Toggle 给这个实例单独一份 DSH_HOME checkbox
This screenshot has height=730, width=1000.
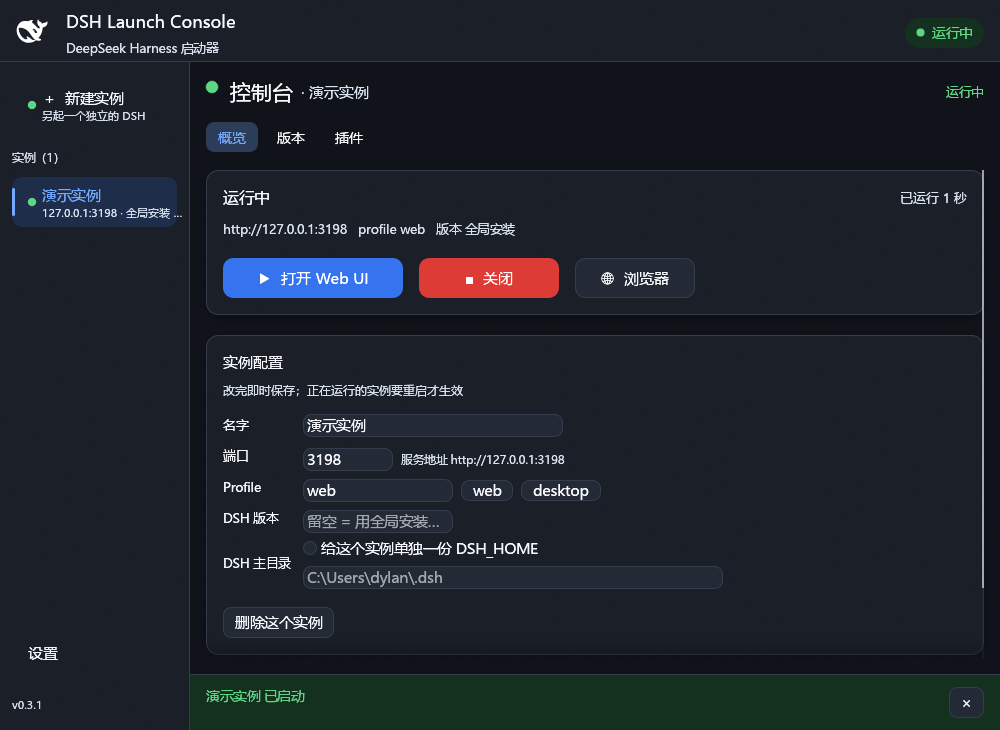click(310, 548)
